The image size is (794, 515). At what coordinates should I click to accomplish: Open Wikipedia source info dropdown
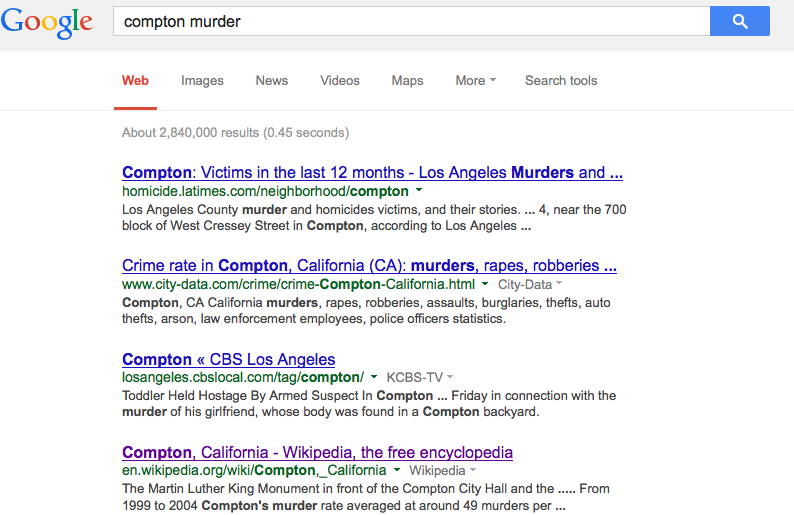[x=443, y=470]
